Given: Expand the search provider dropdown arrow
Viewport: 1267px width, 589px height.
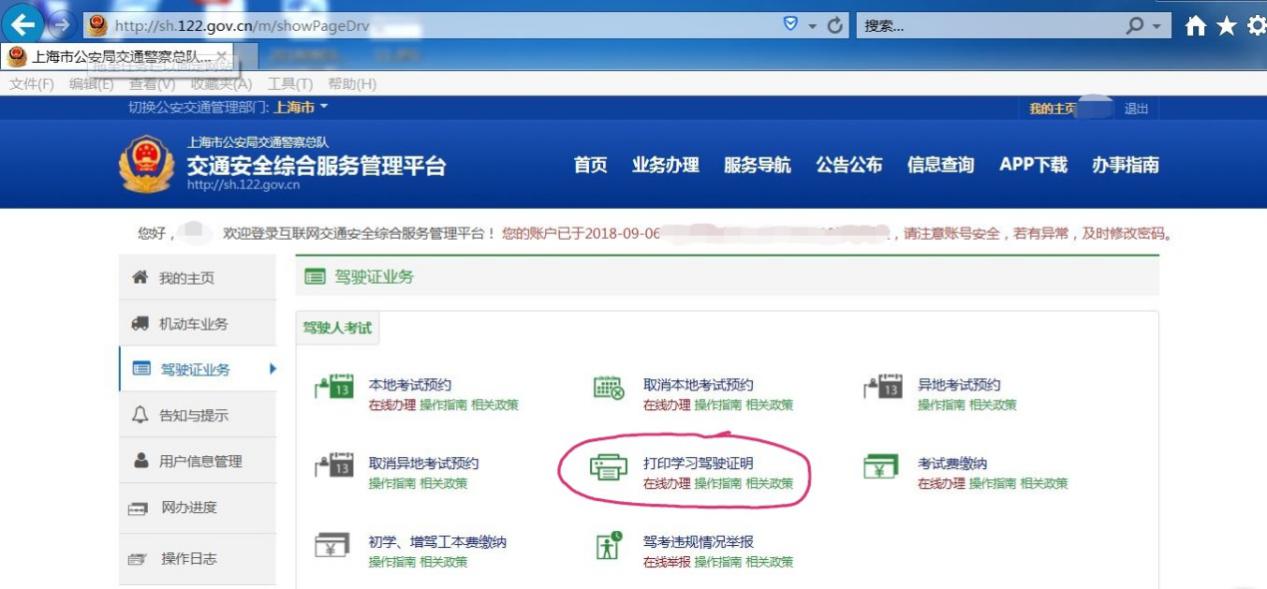Looking at the screenshot, I should coord(1155,26).
